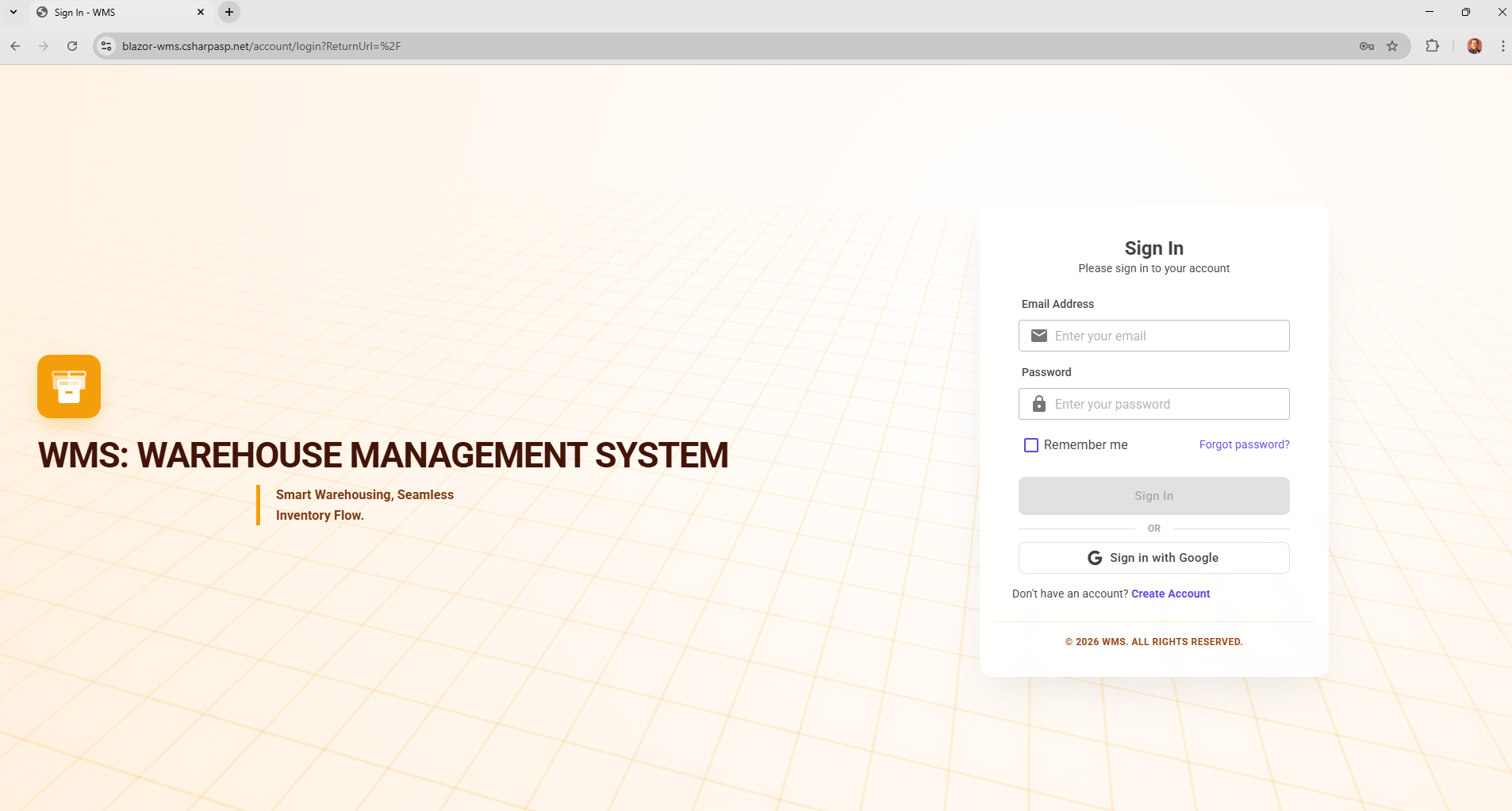This screenshot has width=1512, height=811.
Task: Open a new browser tab
Action: coord(229,12)
